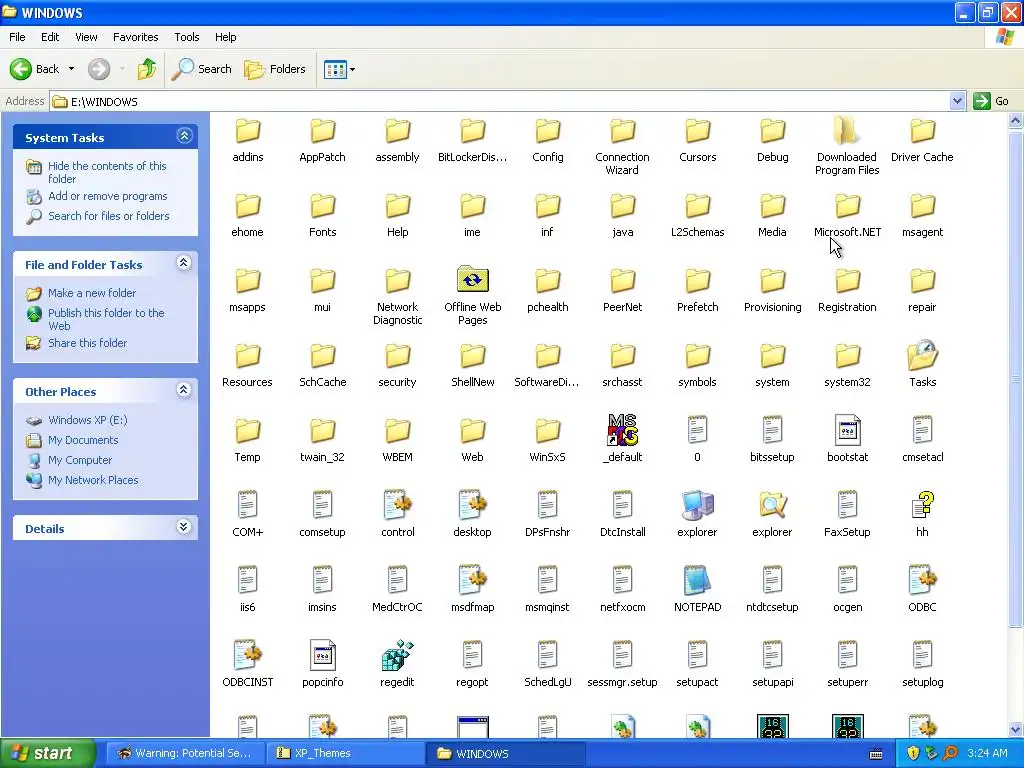Image resolution: width=1024 pixels, height=768 pixels.
Task: Go up one folder level
Action: pos(147,69)
